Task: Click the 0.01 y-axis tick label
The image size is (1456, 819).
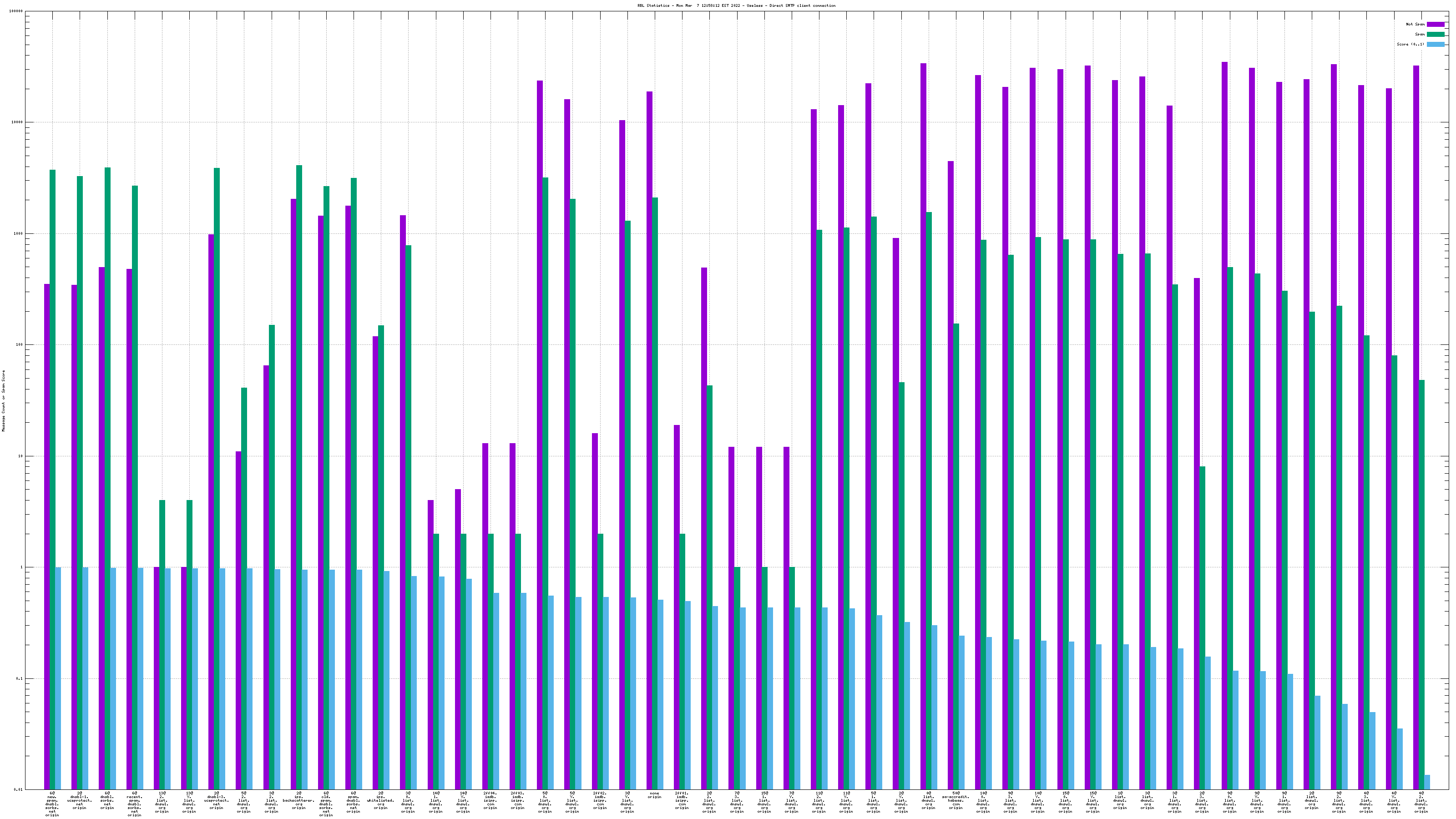Action: (19, 789)
